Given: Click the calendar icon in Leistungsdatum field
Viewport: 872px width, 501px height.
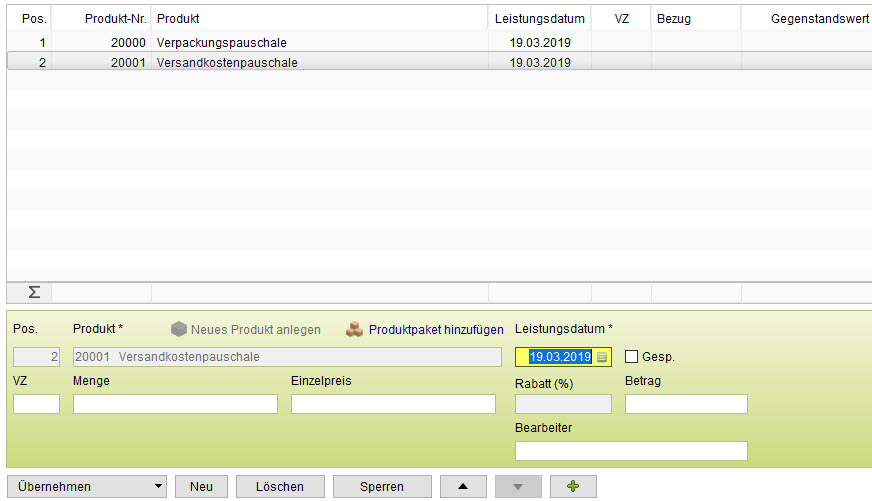Looking at the screenshot, I should click(x=602, y=357).
